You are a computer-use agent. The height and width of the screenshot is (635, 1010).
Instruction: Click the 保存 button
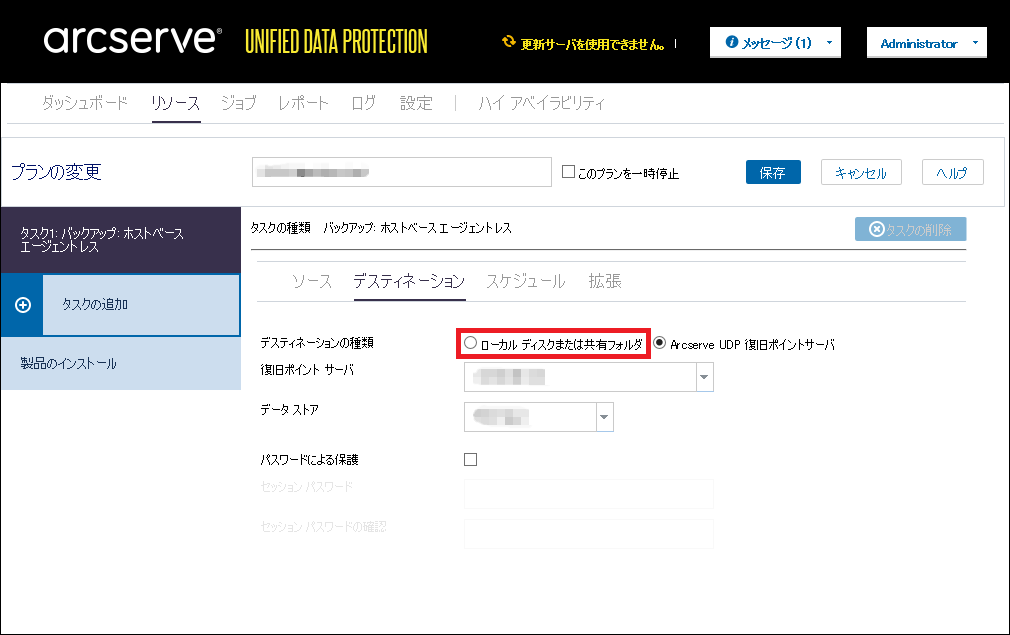coord(773,172)
